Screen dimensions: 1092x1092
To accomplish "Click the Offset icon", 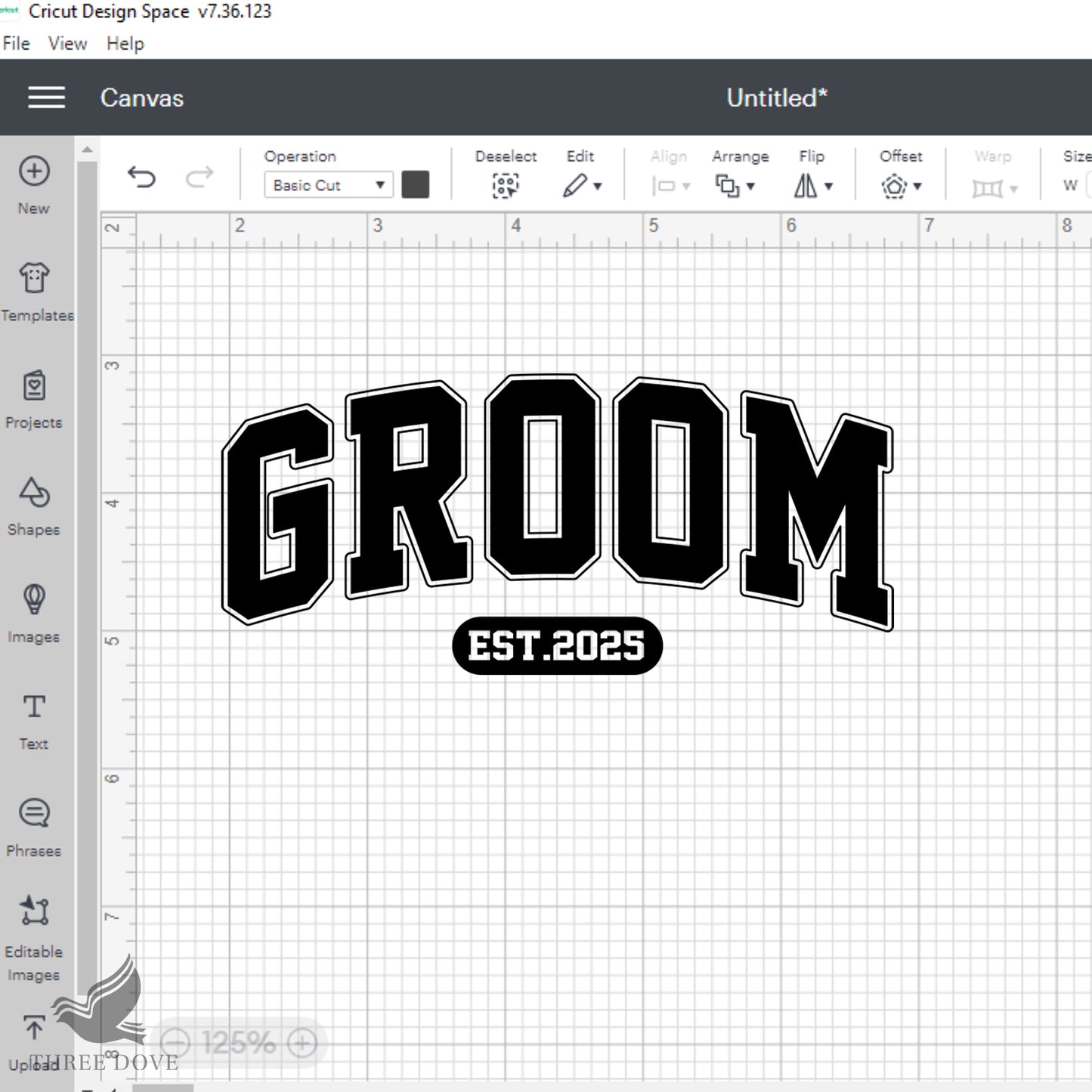I will (x=894, y=186).
